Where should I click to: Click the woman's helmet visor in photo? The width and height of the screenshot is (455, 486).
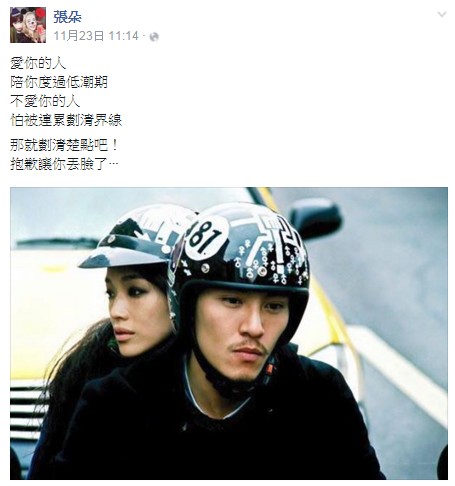pyautogui.click(x=125, y=255)
